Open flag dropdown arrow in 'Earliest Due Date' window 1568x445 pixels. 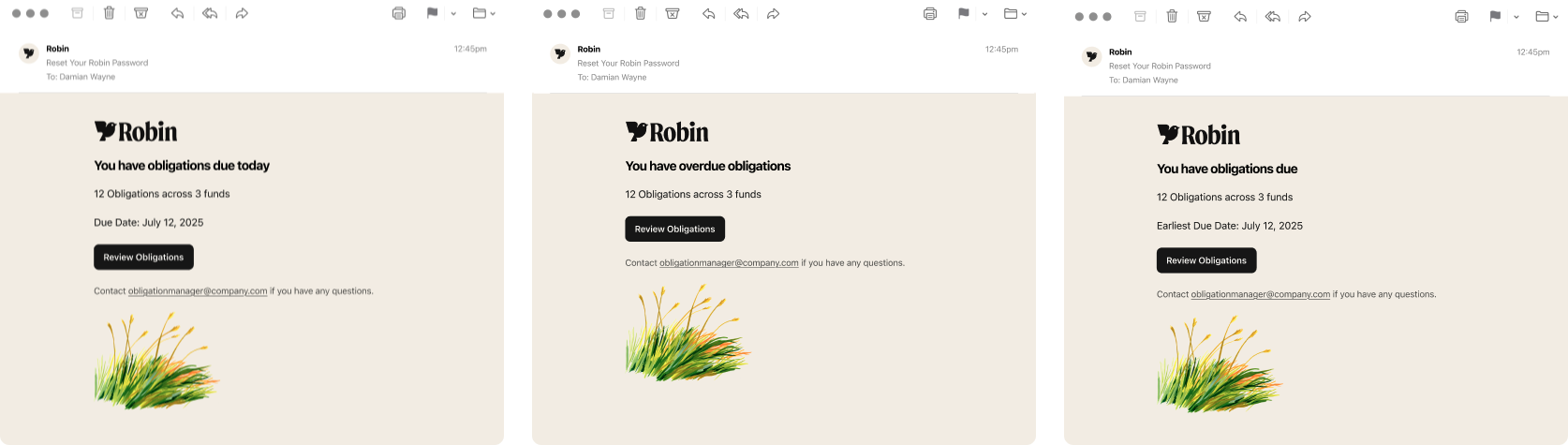pyautogui.click(x=1516, y=17)
